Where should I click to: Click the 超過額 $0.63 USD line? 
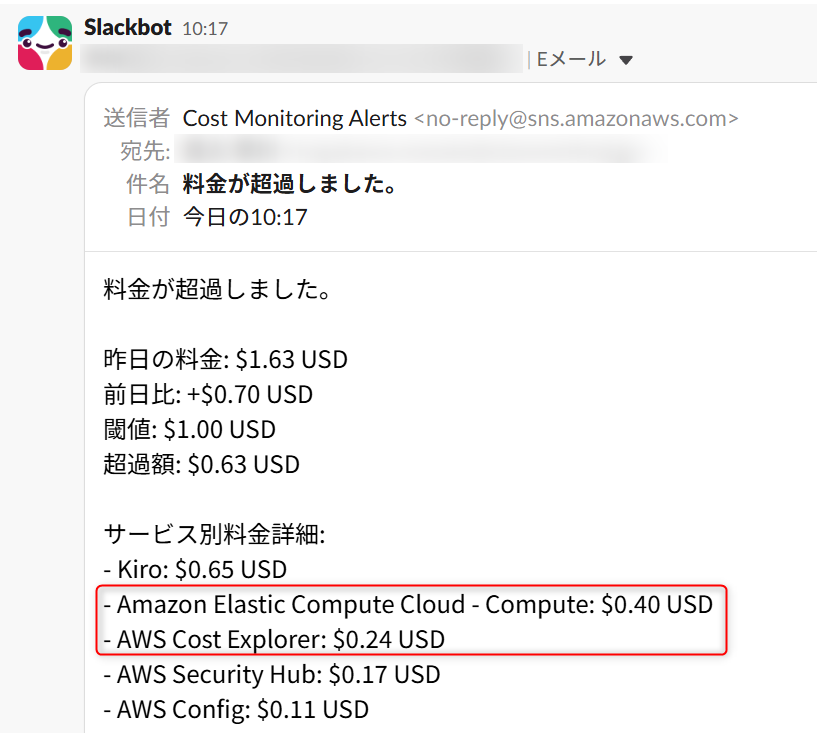201,465
